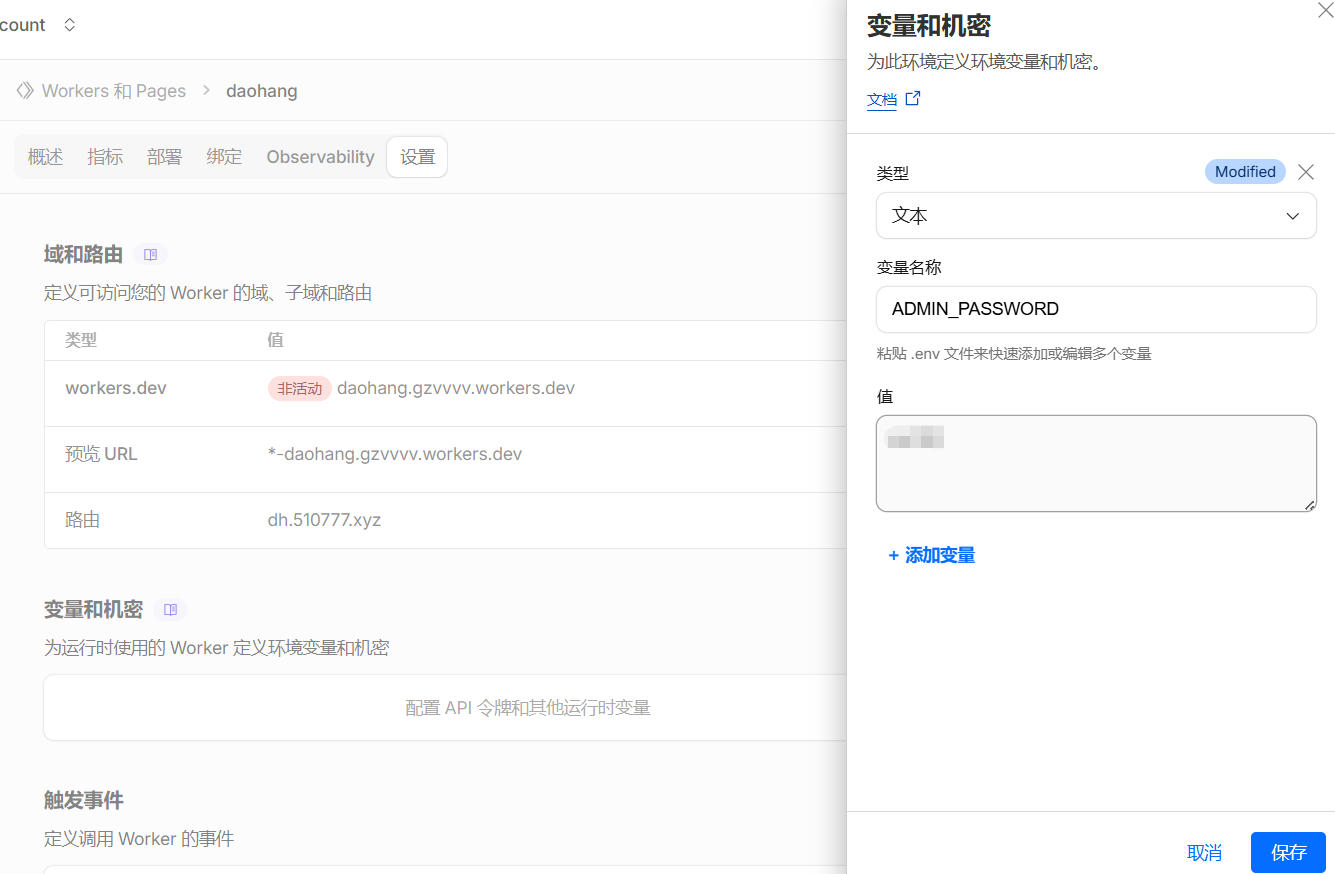Open the 类型 dropdown showing 文本
Viewport: 1335px width, 874px height.
1095,216
